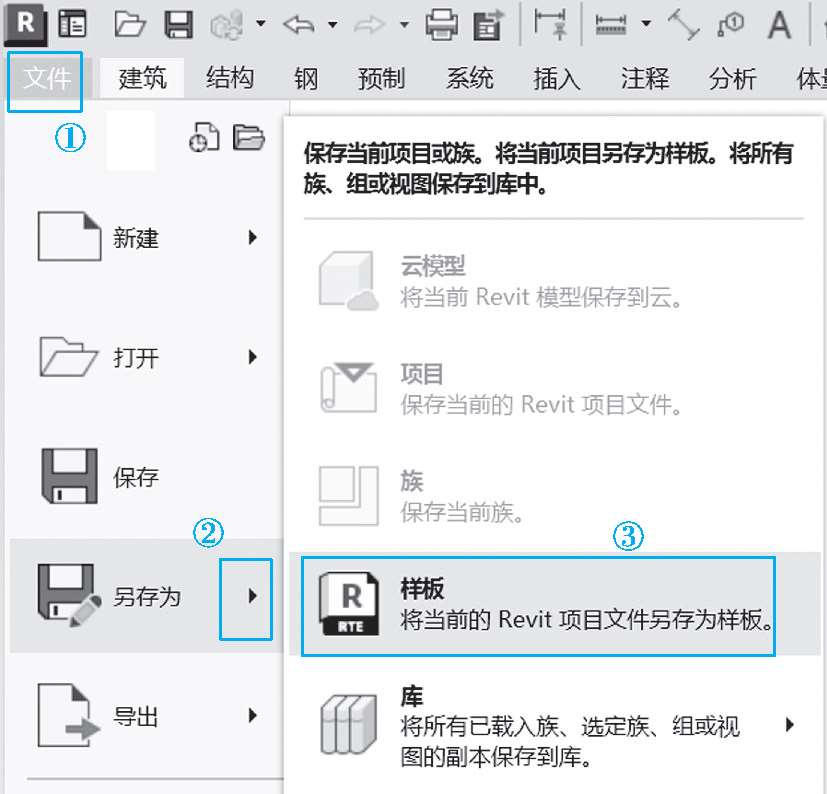Choose 新建 in the file menu
Viewport: 827px width, 794px height.
[147, 237]
